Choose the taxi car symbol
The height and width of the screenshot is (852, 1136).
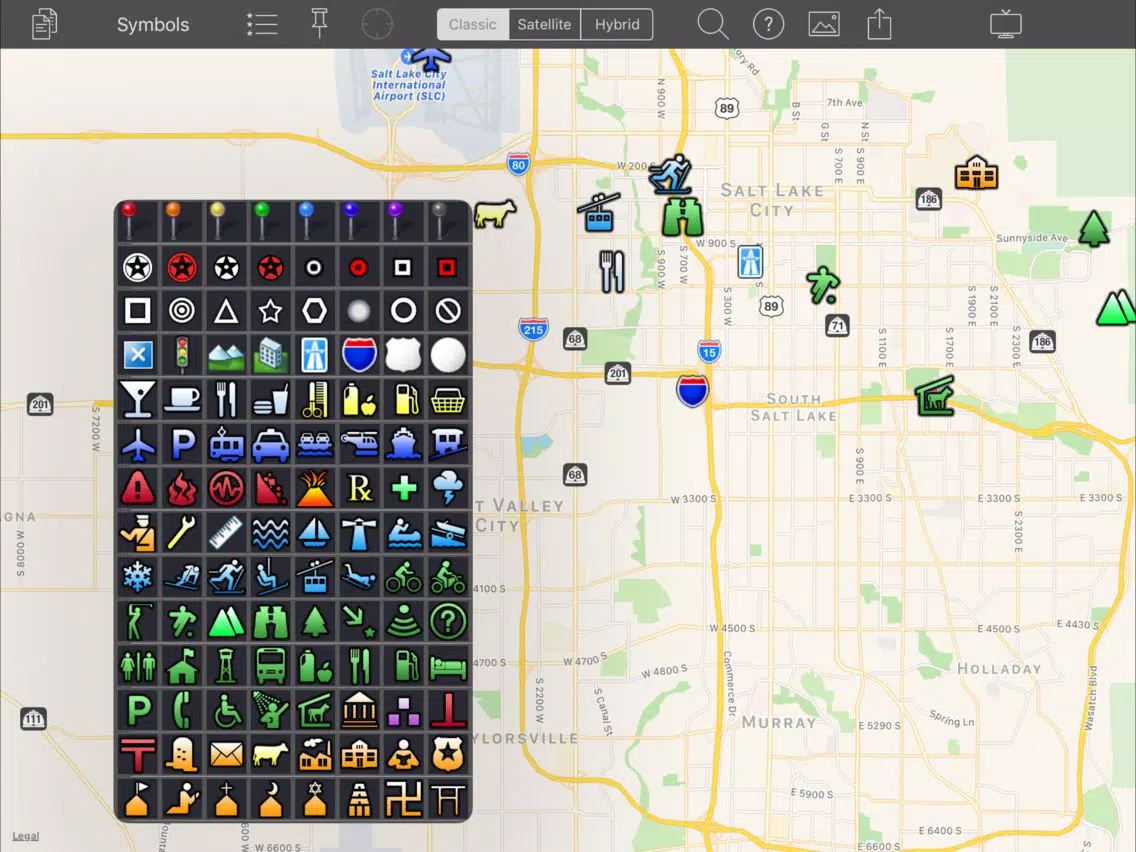pyautogui.click(x=270, y=445)
